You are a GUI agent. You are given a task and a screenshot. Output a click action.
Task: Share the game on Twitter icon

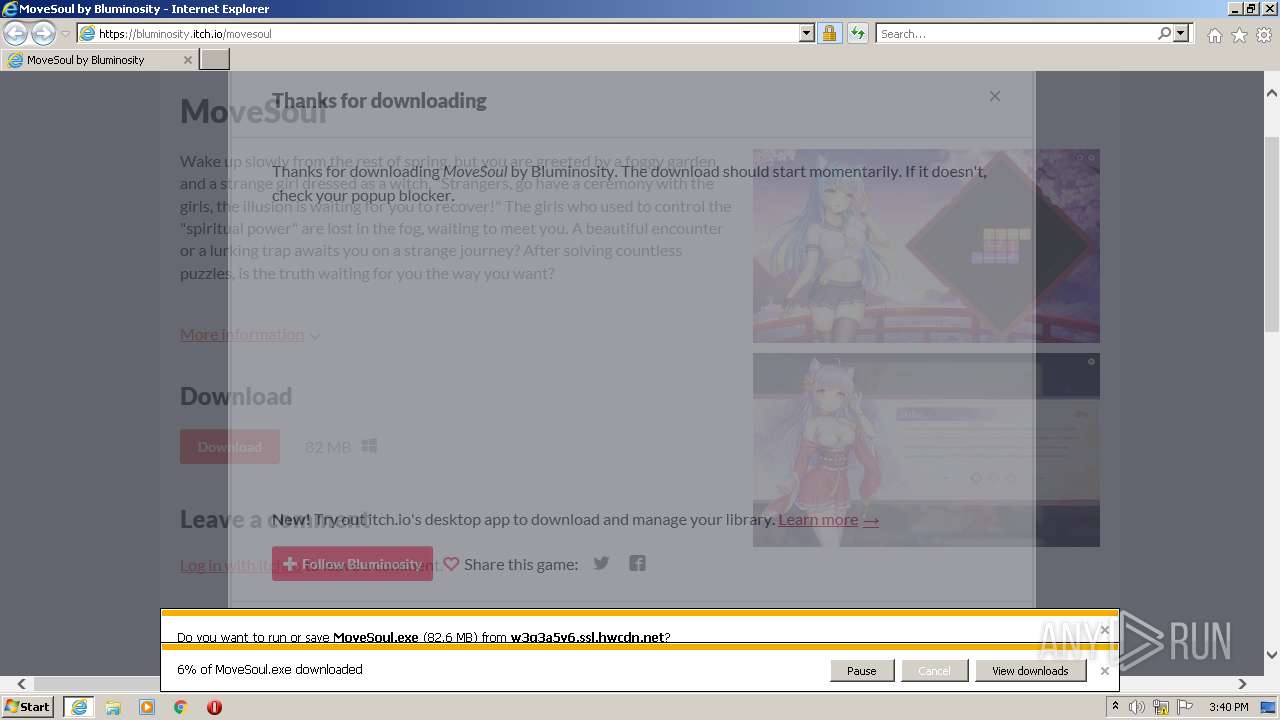pos(601,563)
